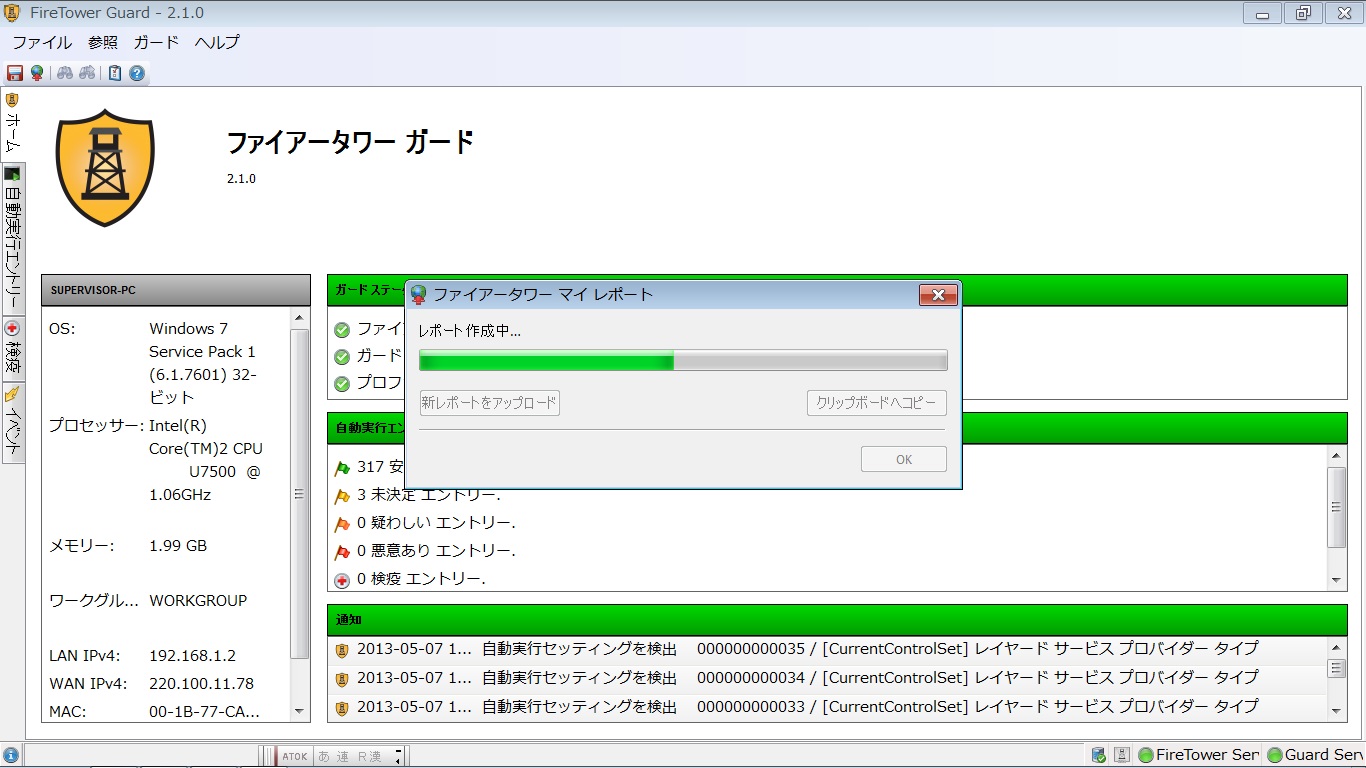Select the 3 未決定 エントリー item
Image resolution: width=1366 pixels, height=768 pixels.
pyautogui.click(x=428, y=495)
